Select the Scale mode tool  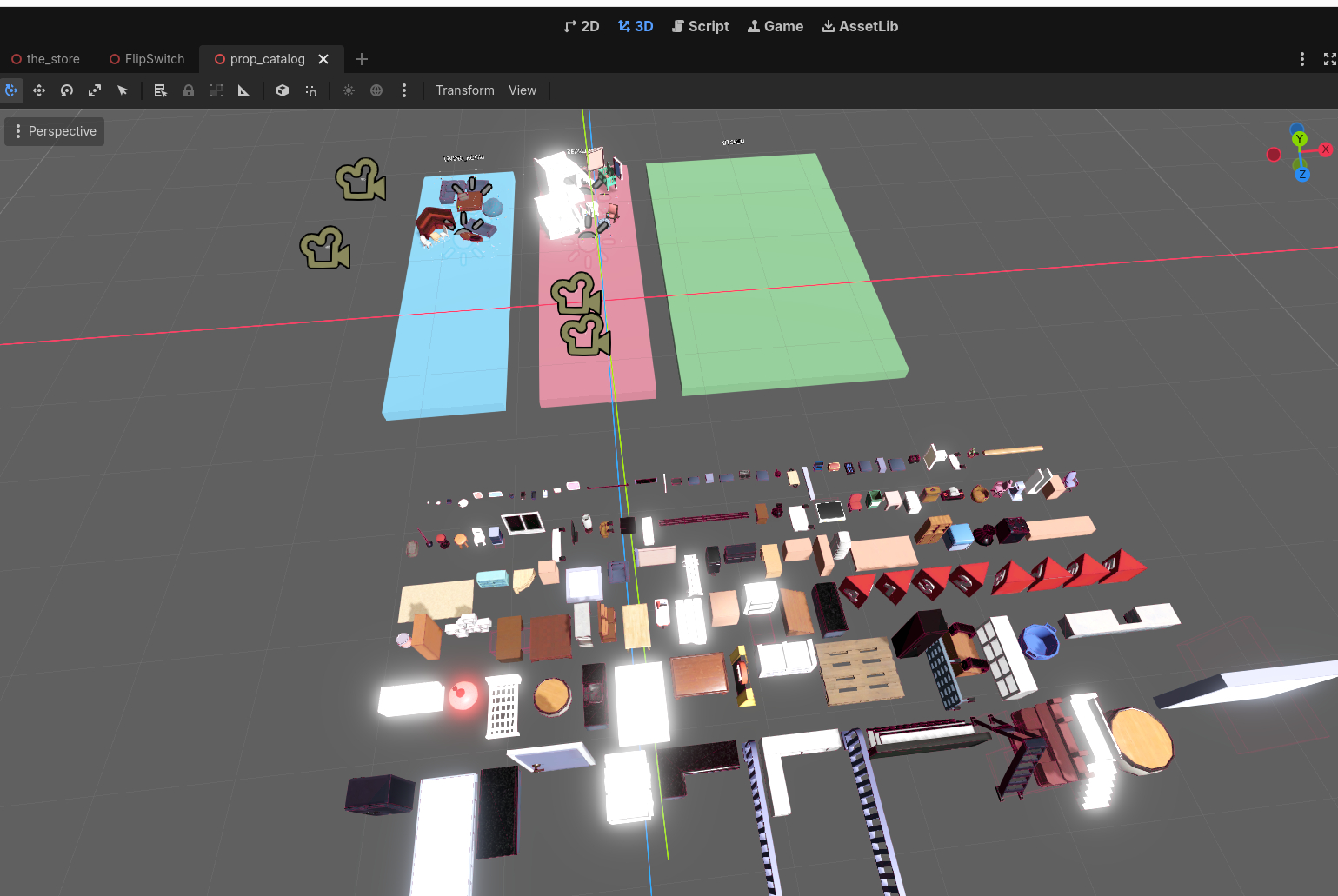pos(95,90)
